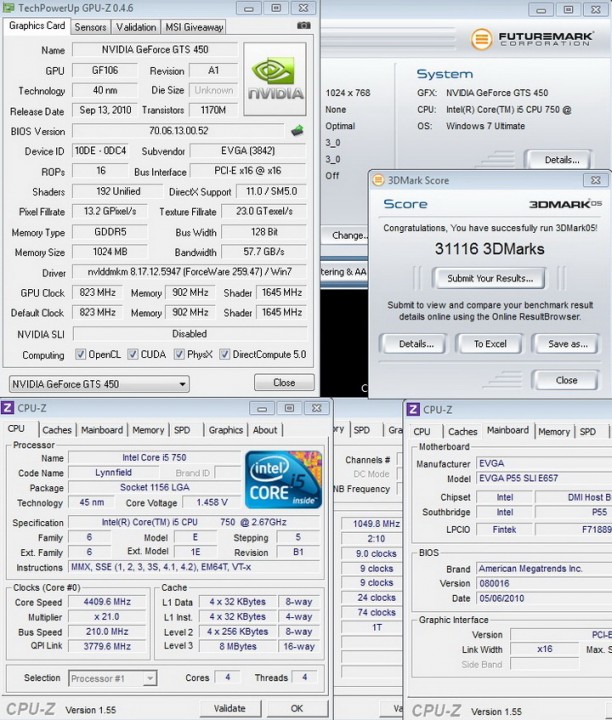
Task: Click OK button in left CPU-Z
Action: (x=297, y=709)
